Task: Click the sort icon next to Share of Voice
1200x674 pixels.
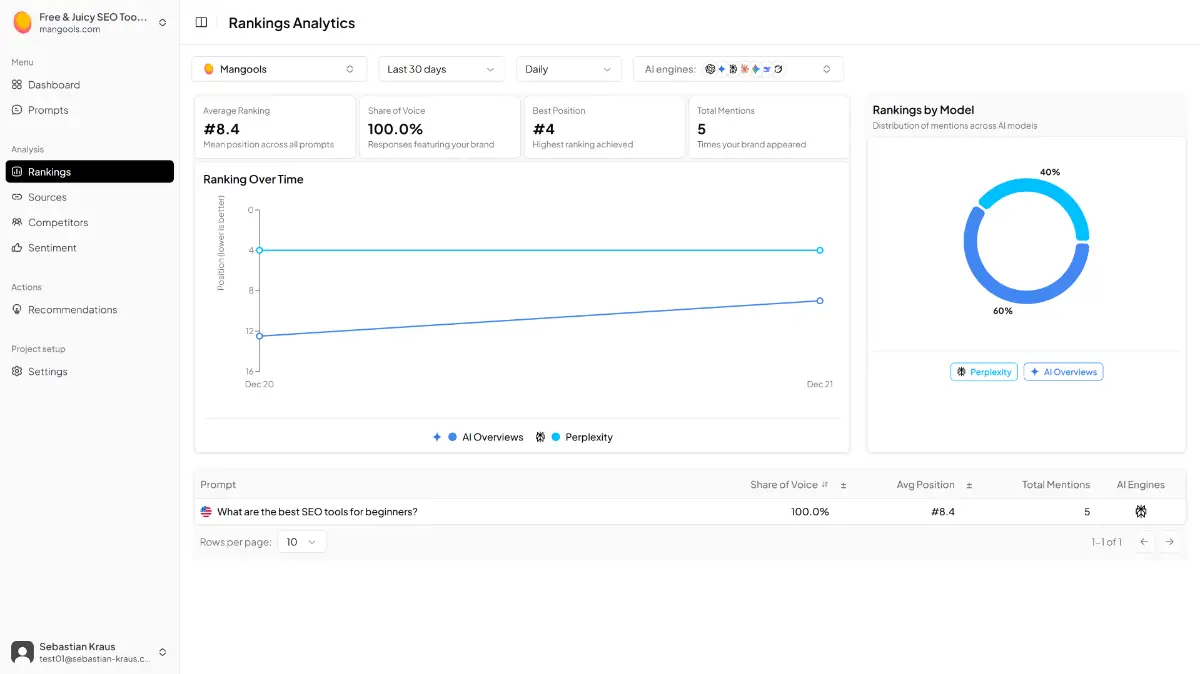Action: [x=825, y=485]
